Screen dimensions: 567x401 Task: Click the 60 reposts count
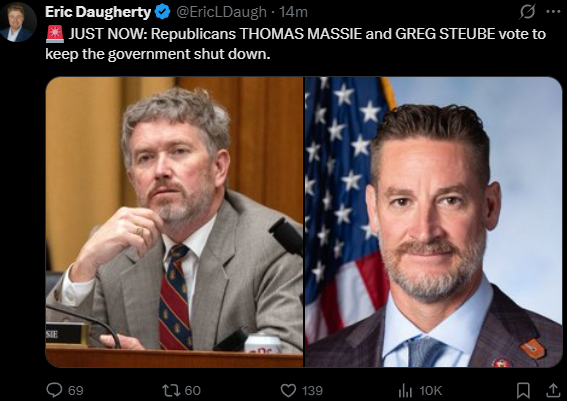coord(192,391)
